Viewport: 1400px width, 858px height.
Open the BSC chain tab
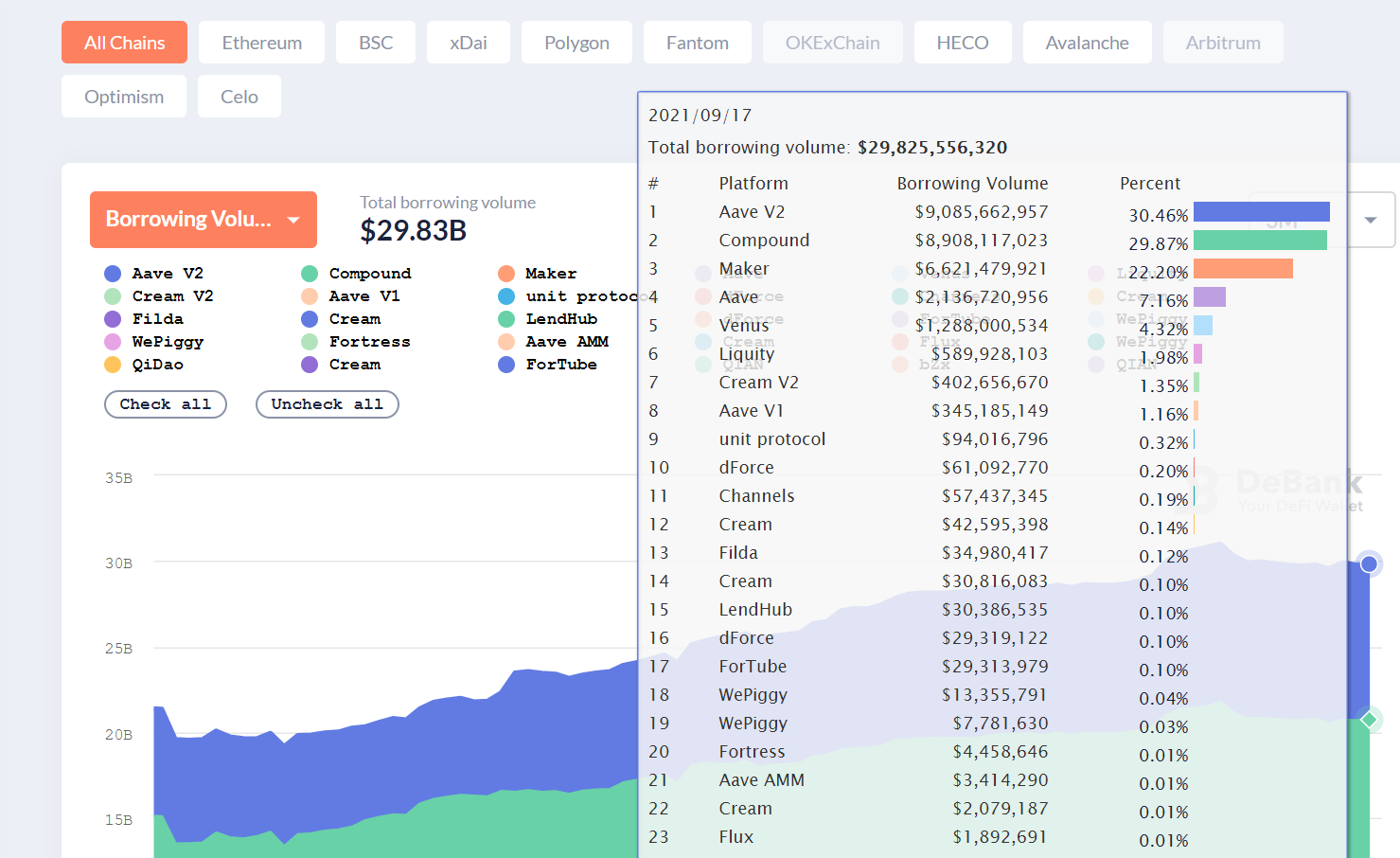376,43
